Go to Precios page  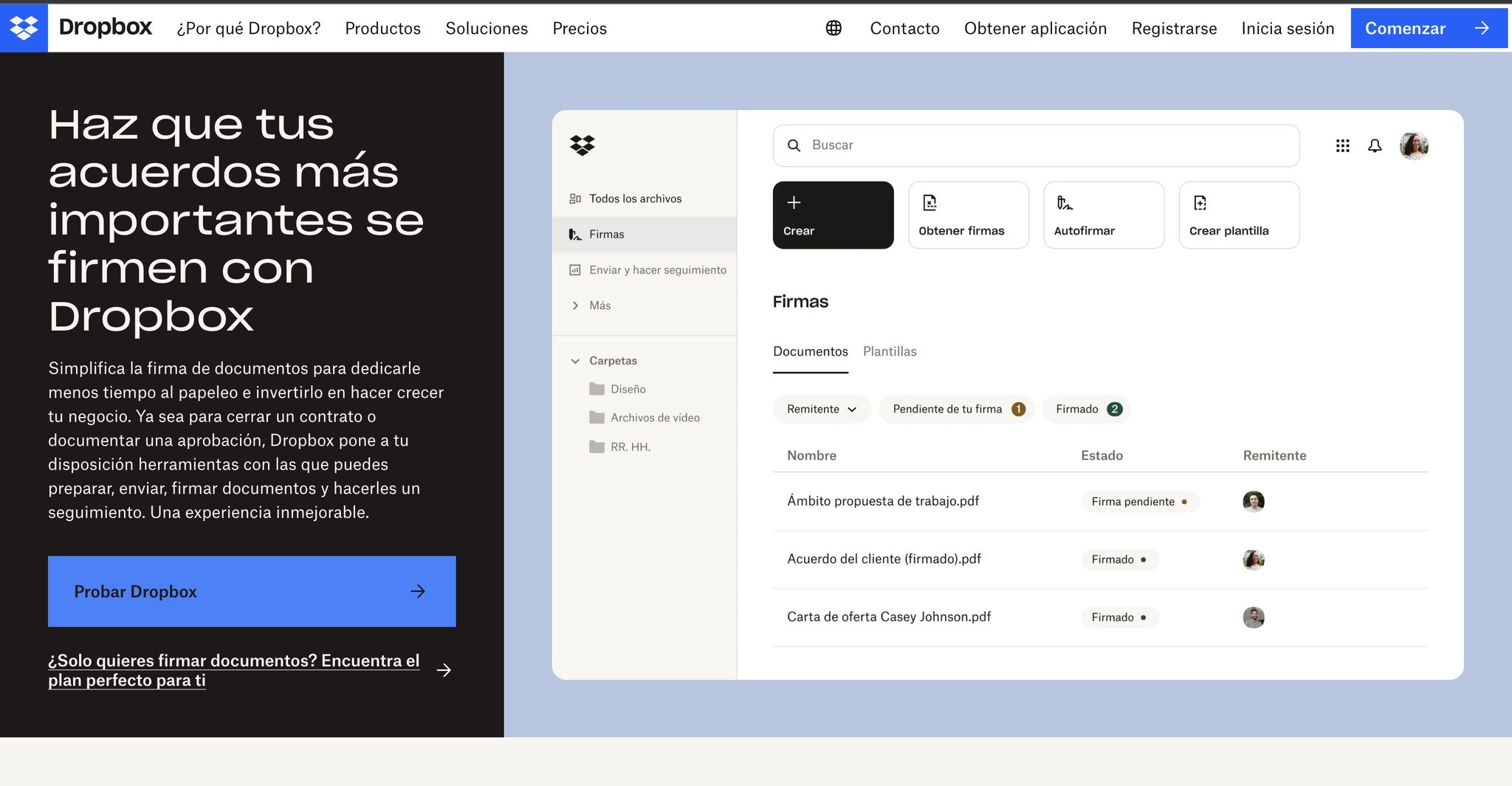click(580, 28)
